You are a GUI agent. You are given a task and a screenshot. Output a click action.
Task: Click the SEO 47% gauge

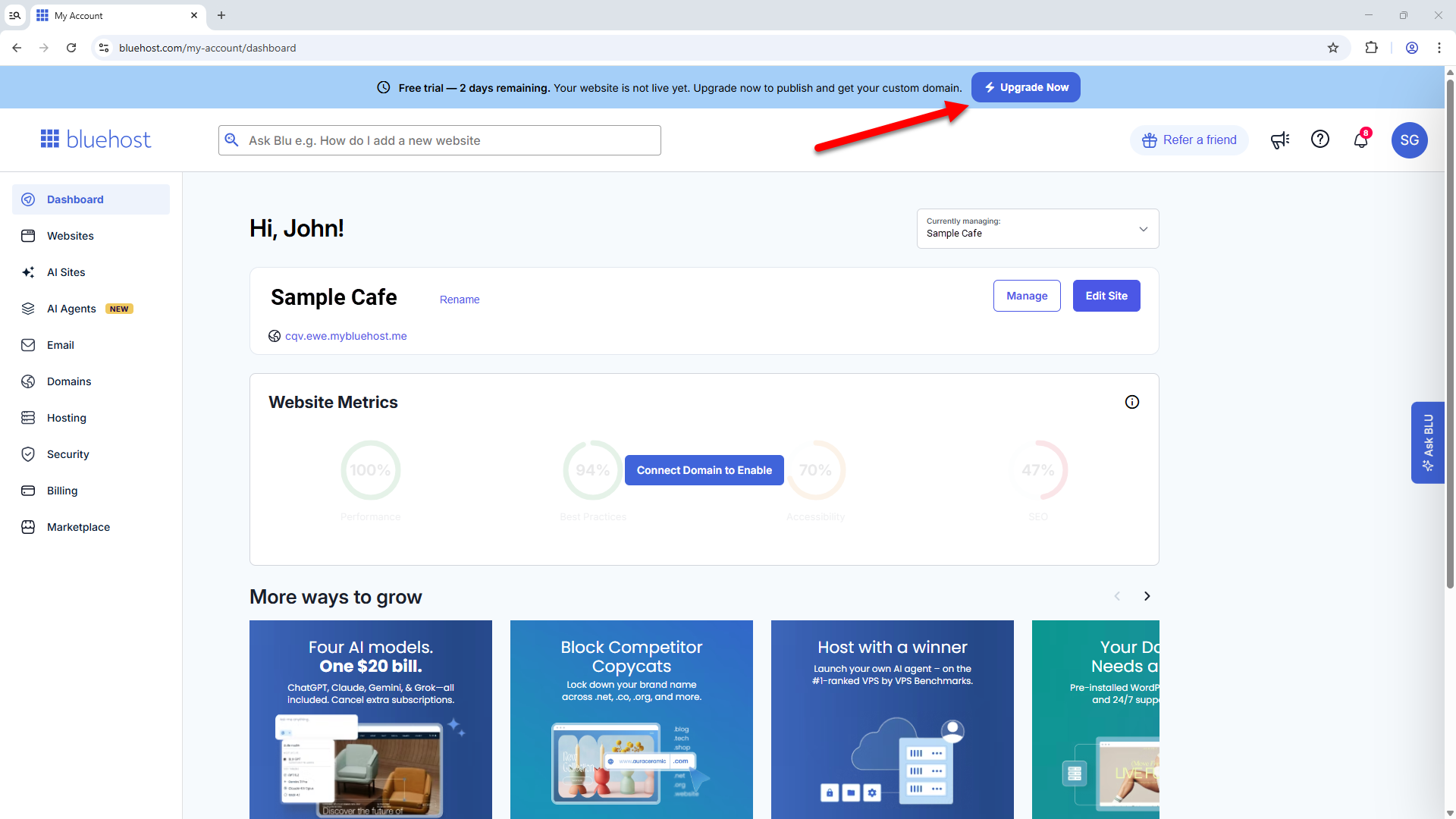click(1038, 470)
